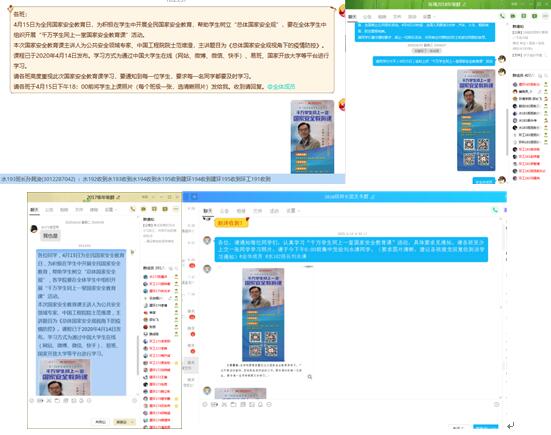Open the 设置 dropdown in the green-titled group window
551x435 pixels.
pyautogui.click(x=429, y=17)
